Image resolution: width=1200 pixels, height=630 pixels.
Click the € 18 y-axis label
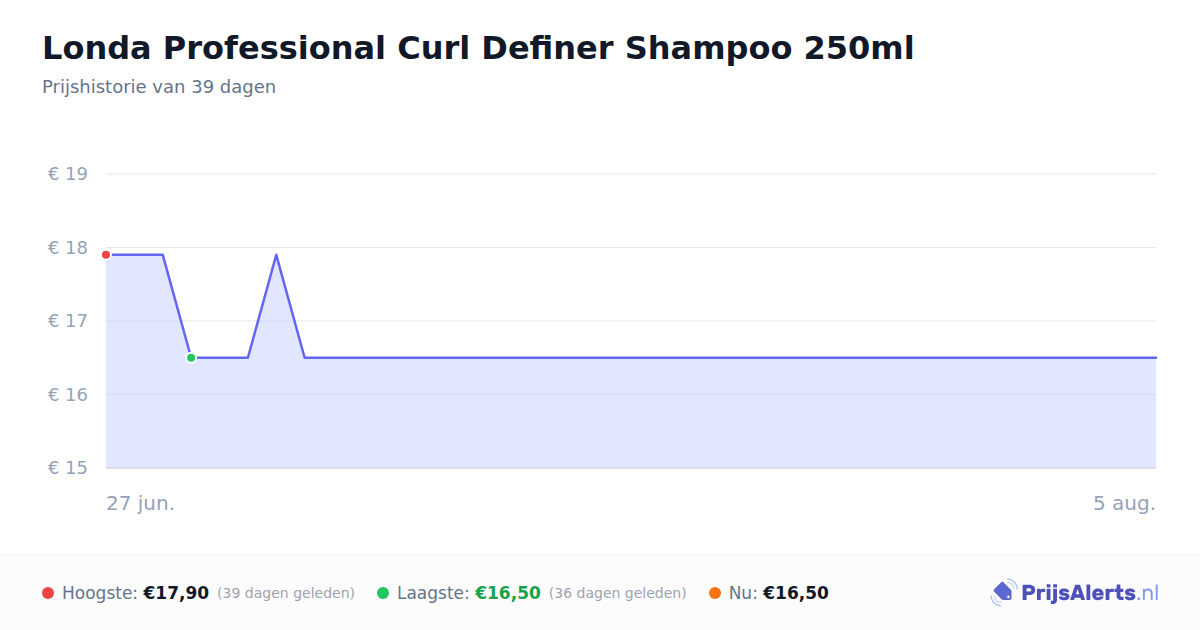[x=68, y=248]
